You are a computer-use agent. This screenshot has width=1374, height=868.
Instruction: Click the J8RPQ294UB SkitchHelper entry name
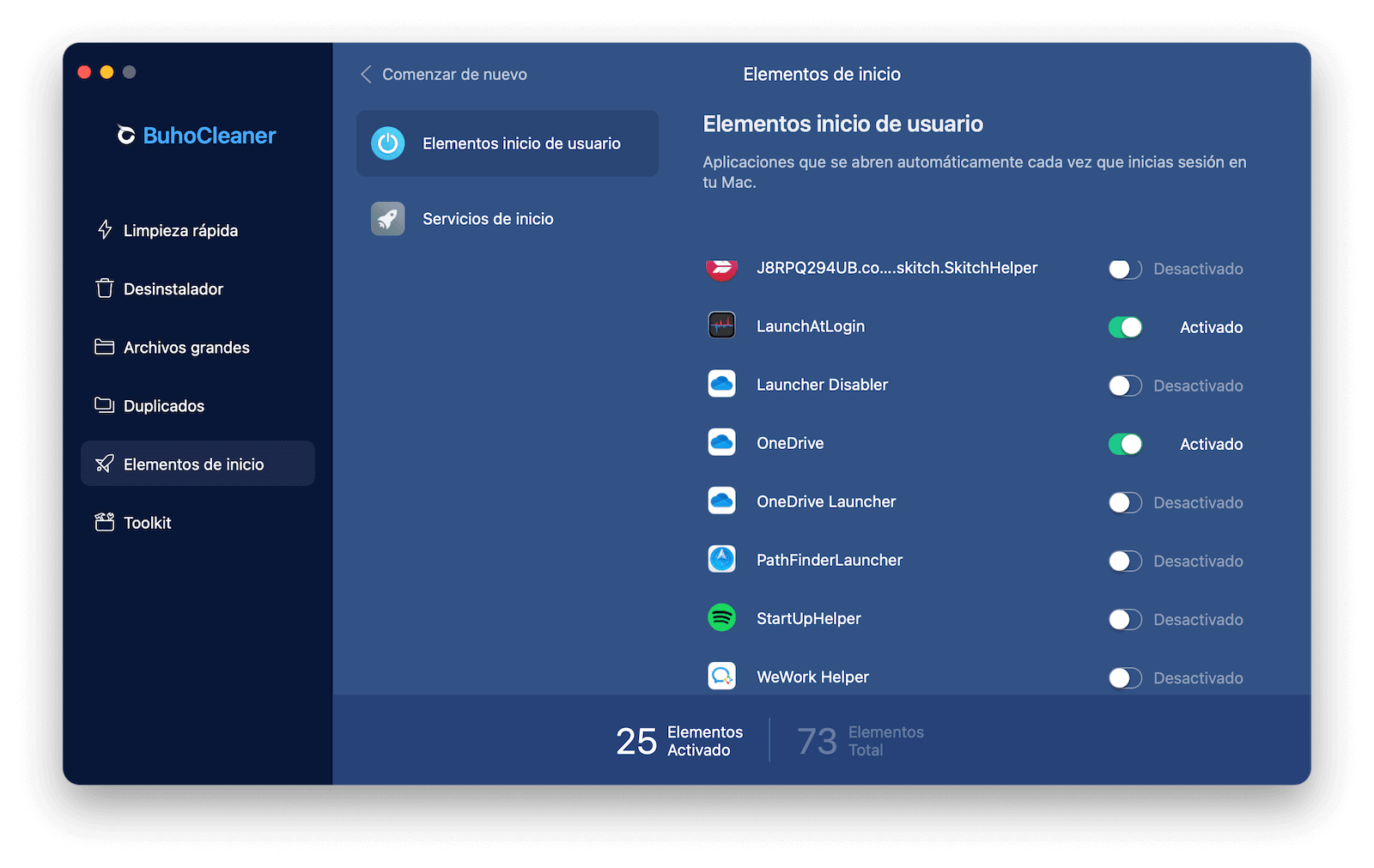(x=897, y=268)
